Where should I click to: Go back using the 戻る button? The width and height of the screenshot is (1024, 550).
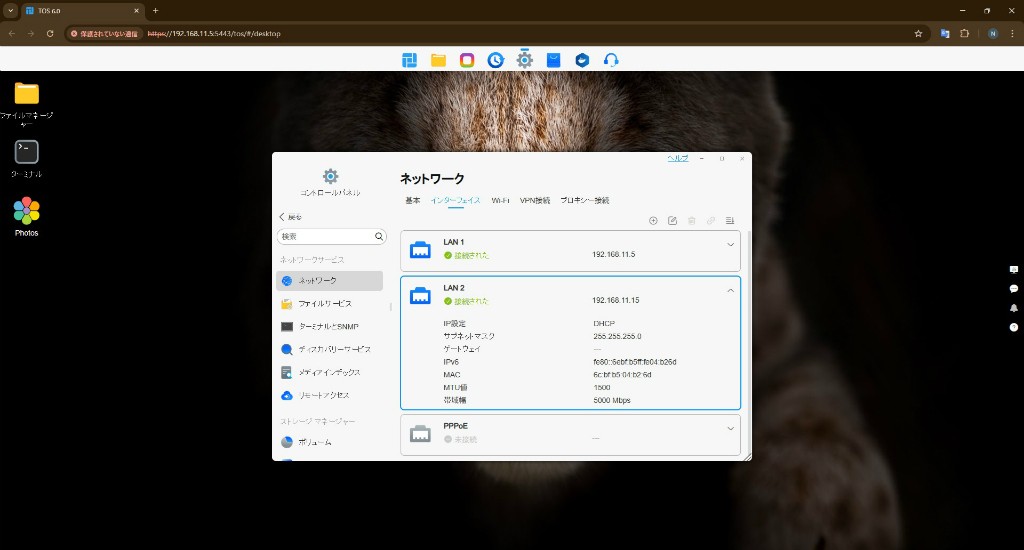click(290, 217)
